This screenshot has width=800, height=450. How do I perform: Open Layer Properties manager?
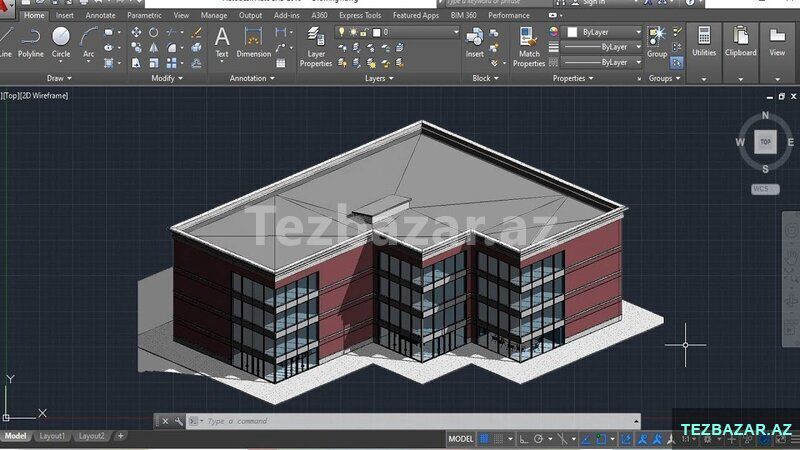[x=316, y=47]
